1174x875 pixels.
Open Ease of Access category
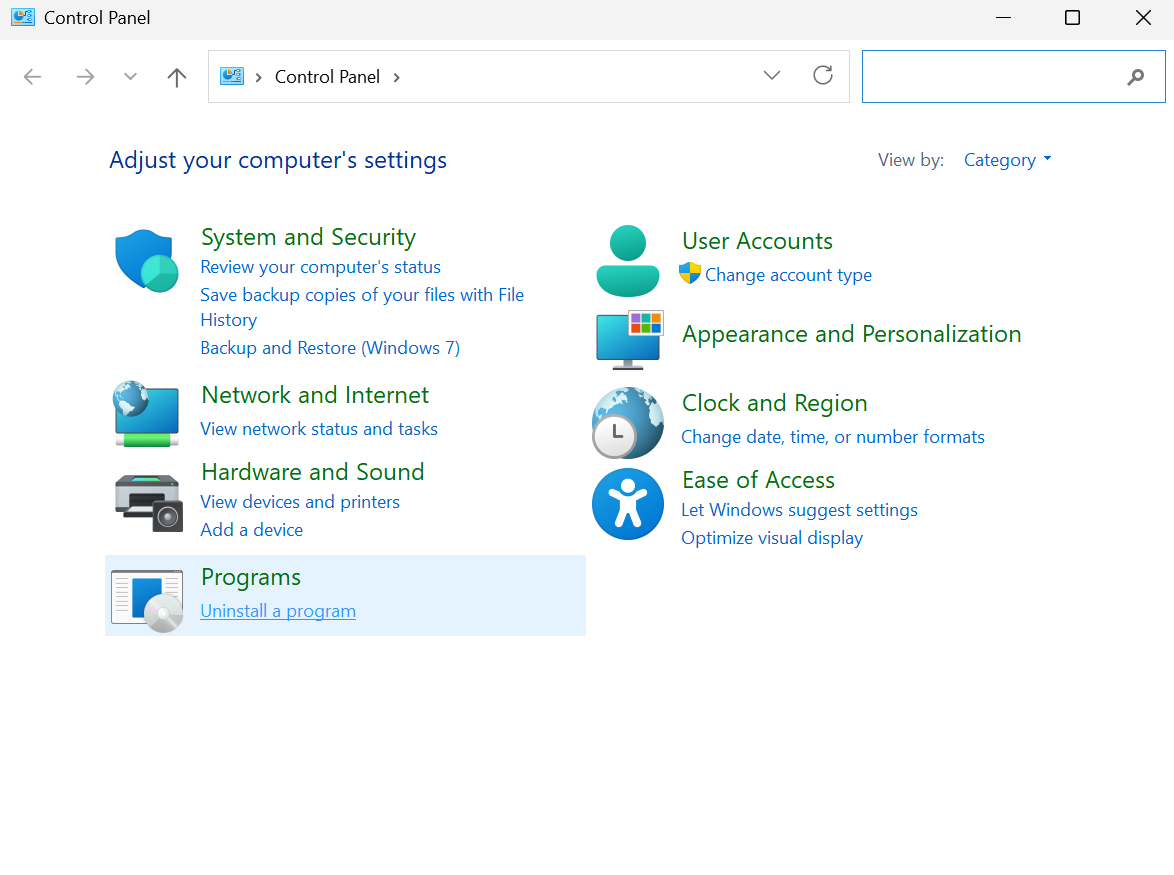[x=758, y=480]
